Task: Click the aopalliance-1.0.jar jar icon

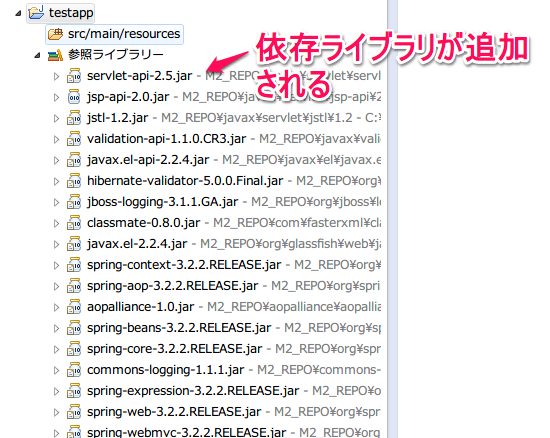Action: (74, 307)
